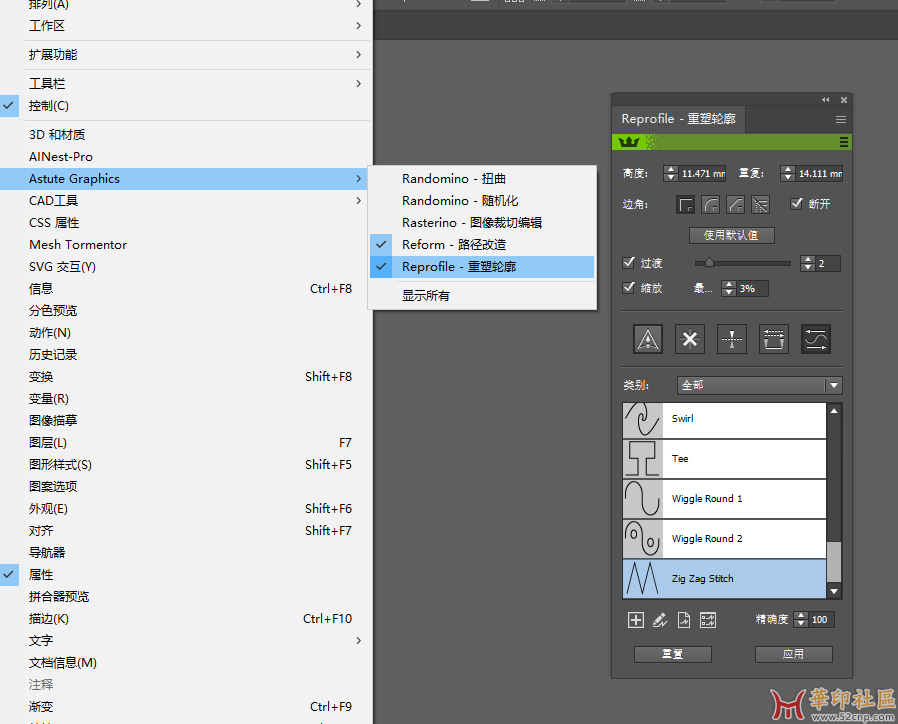
Task: Click the profile list scrollbar up arrow
Action: point(834,411)
